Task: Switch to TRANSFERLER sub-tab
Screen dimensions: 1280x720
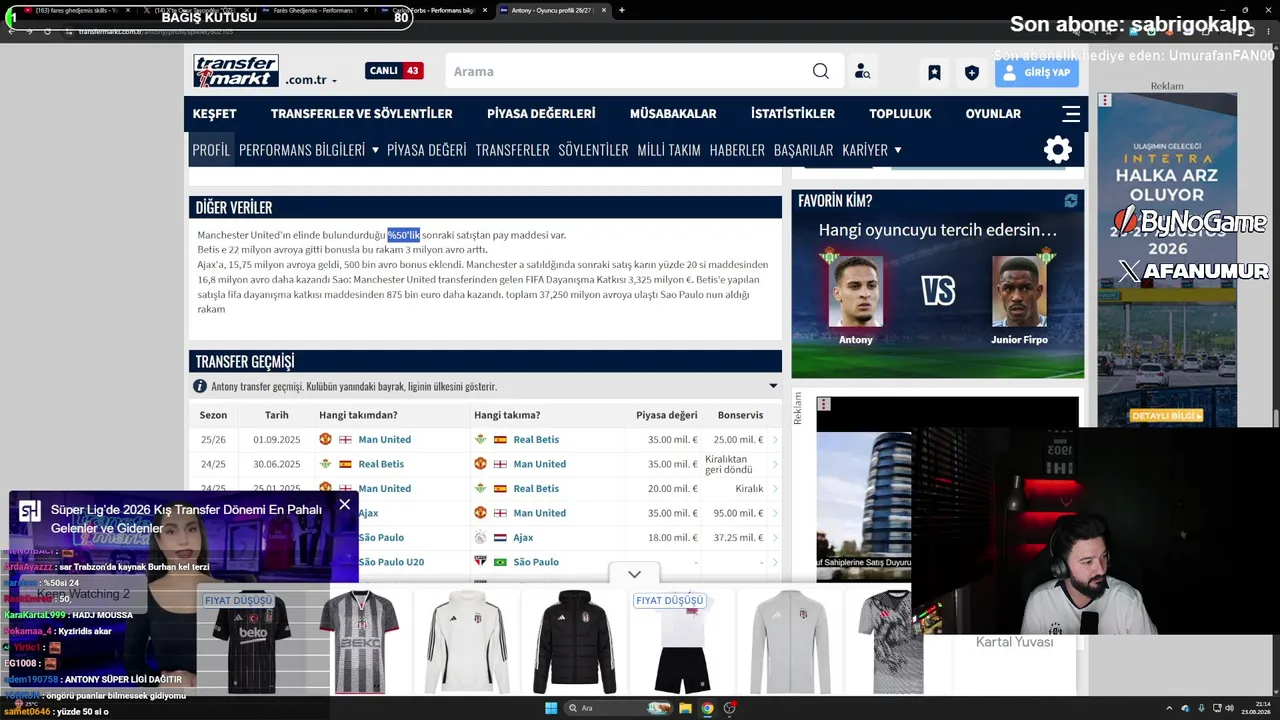Action: tap(512, 150)
